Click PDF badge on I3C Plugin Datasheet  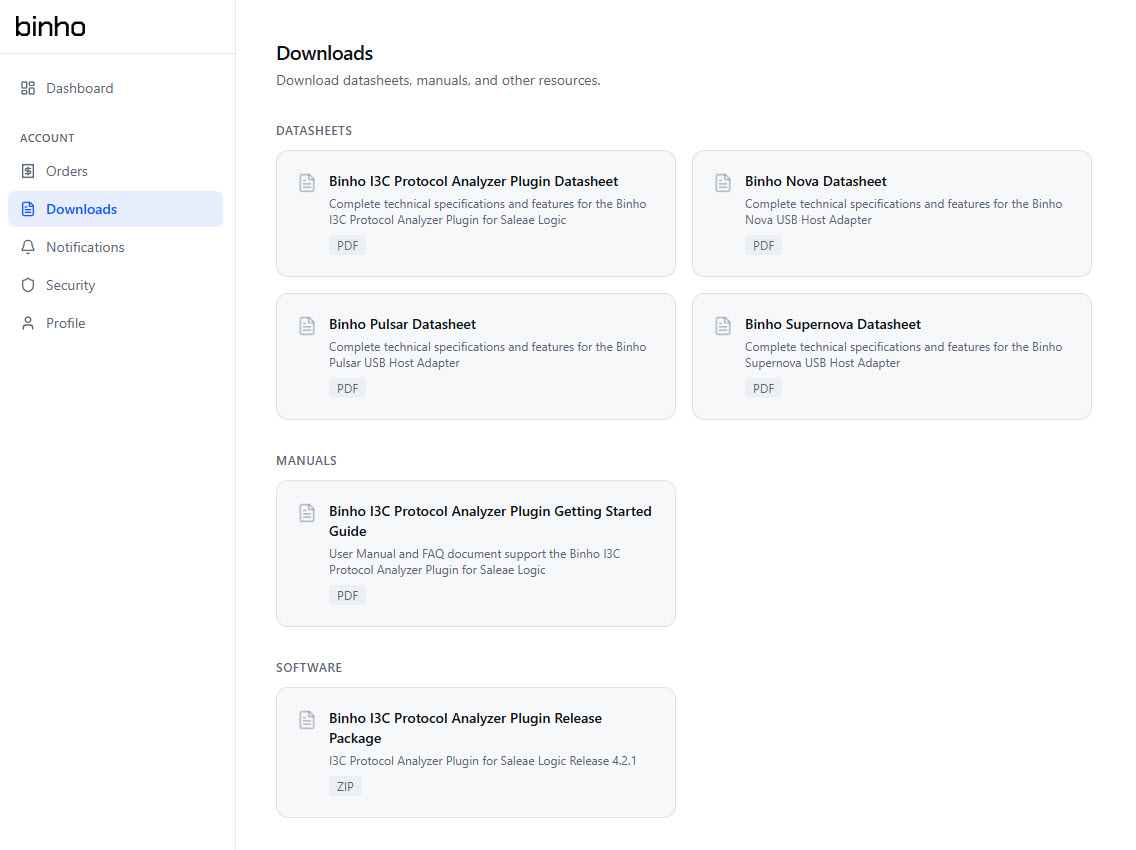click(347, 246)
